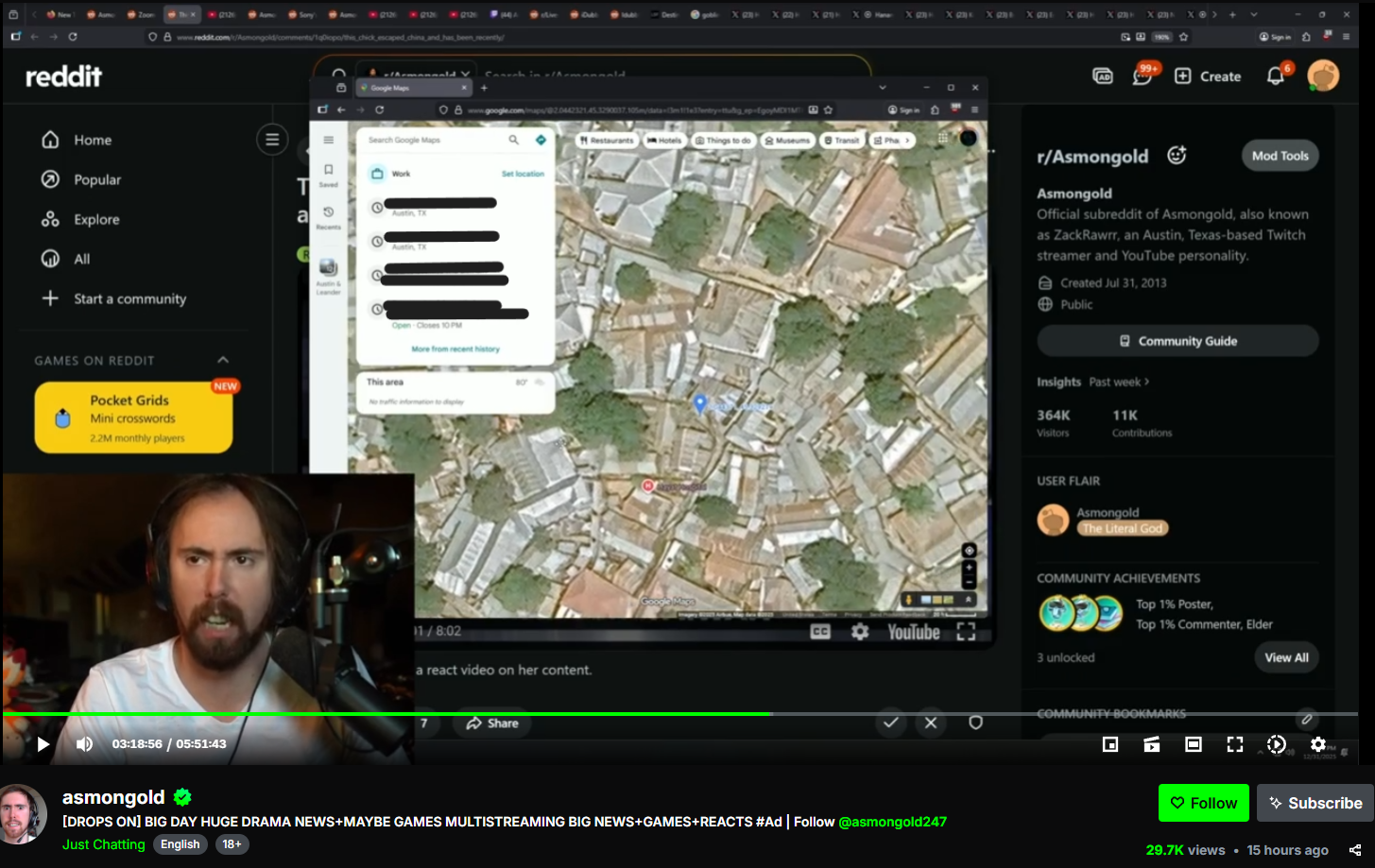Open the mini player picture-in-picture icon
1375x868 pixels.
point(1110,744)
